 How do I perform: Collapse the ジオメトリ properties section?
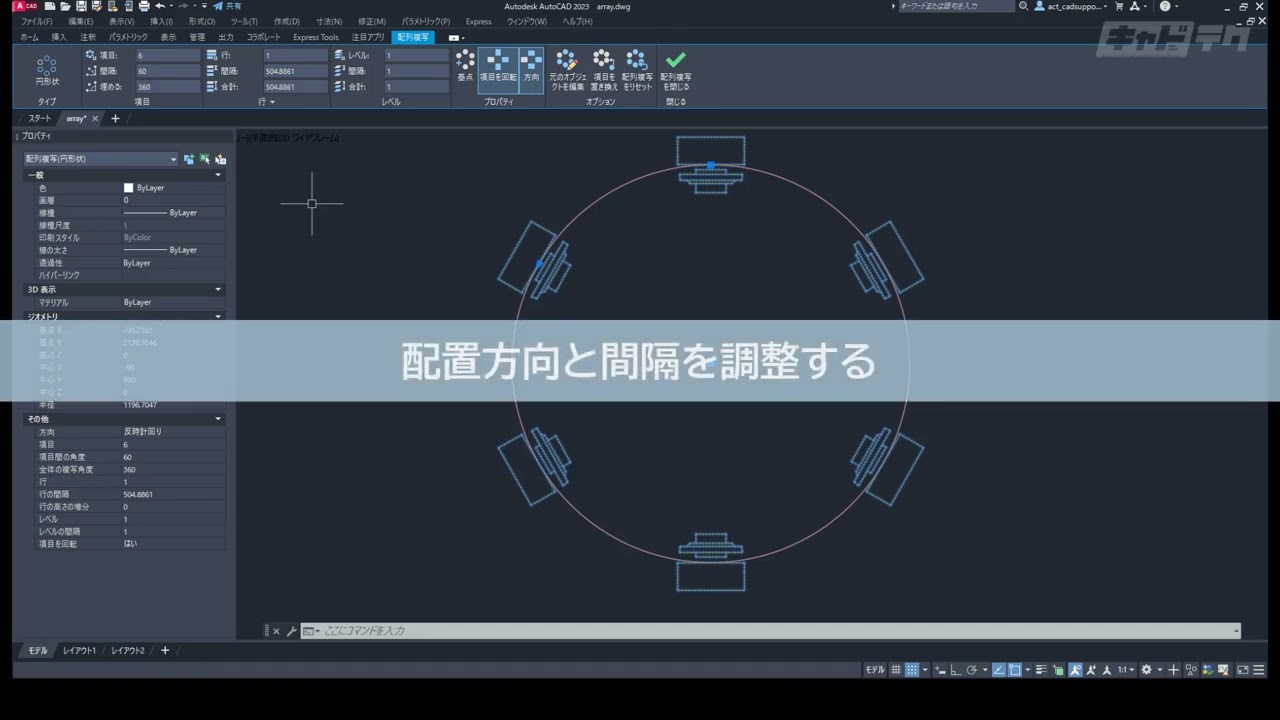pyautogui.click(x=218, y=316)
